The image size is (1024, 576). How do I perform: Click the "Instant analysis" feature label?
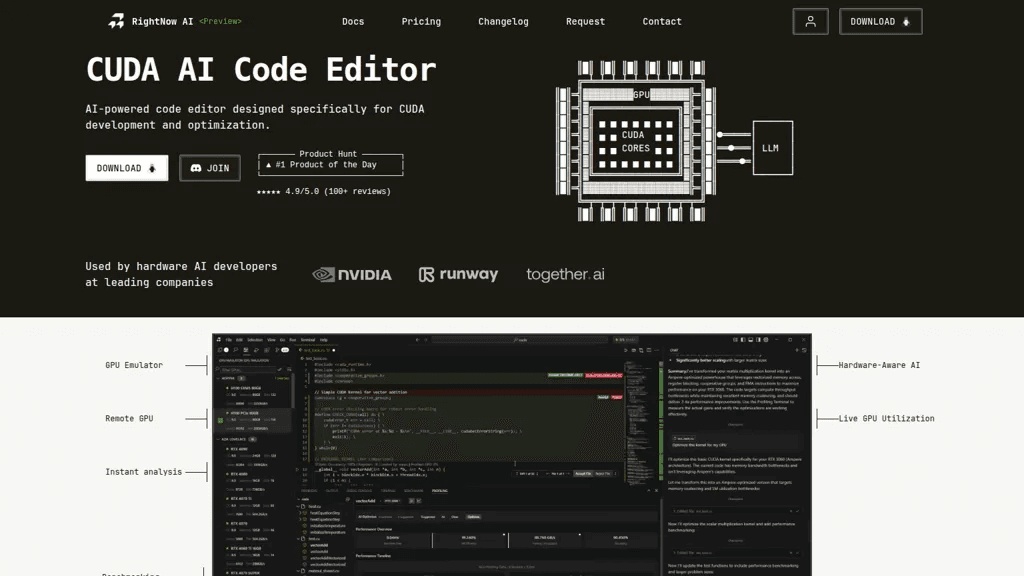(x=144, y=472)
